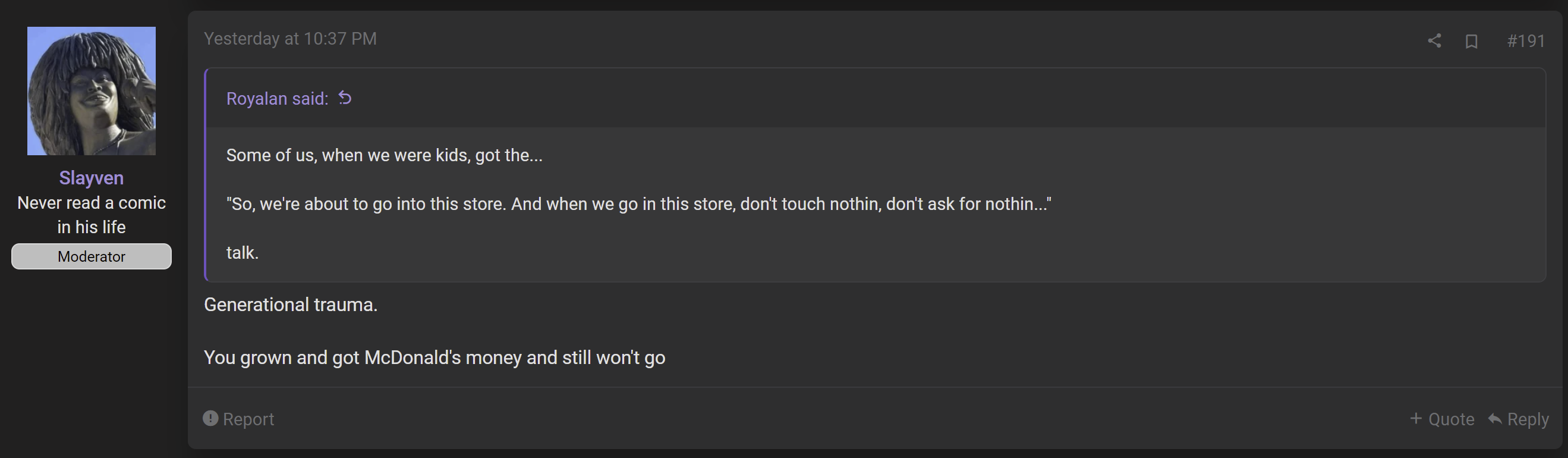The image size is (1568, 458).
Task: Click the share icon on post #191
Action: click(x=1434, y=41)
